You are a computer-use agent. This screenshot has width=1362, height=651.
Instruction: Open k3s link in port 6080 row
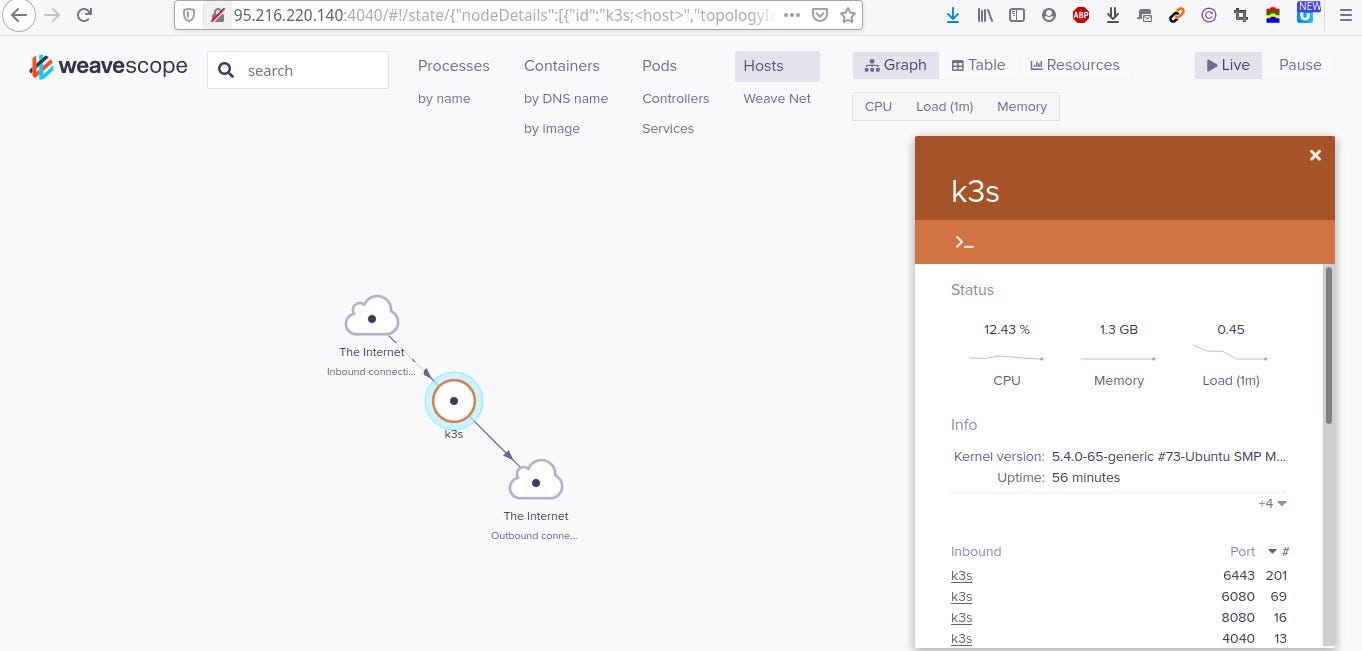coord(961,596)
